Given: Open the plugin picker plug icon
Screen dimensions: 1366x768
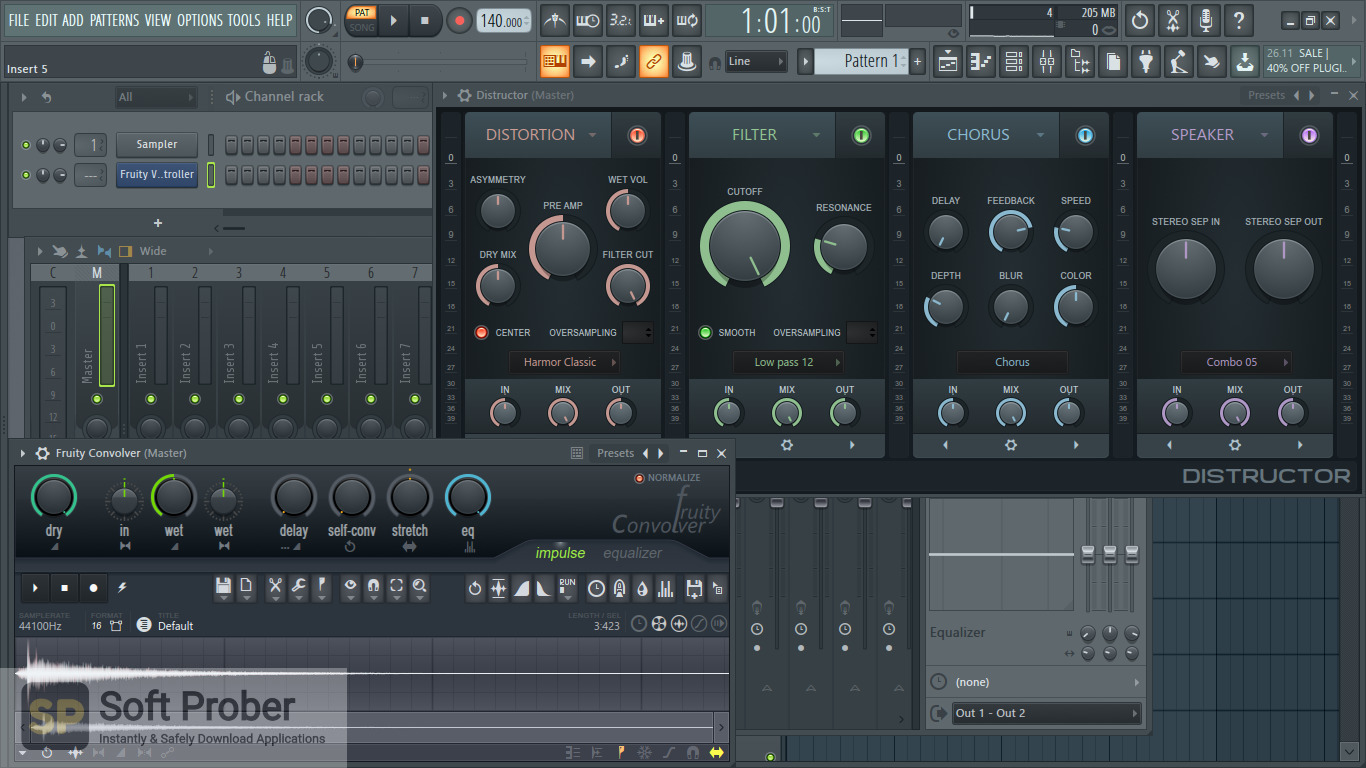Looking at the screenshot, I should 1146,61.
